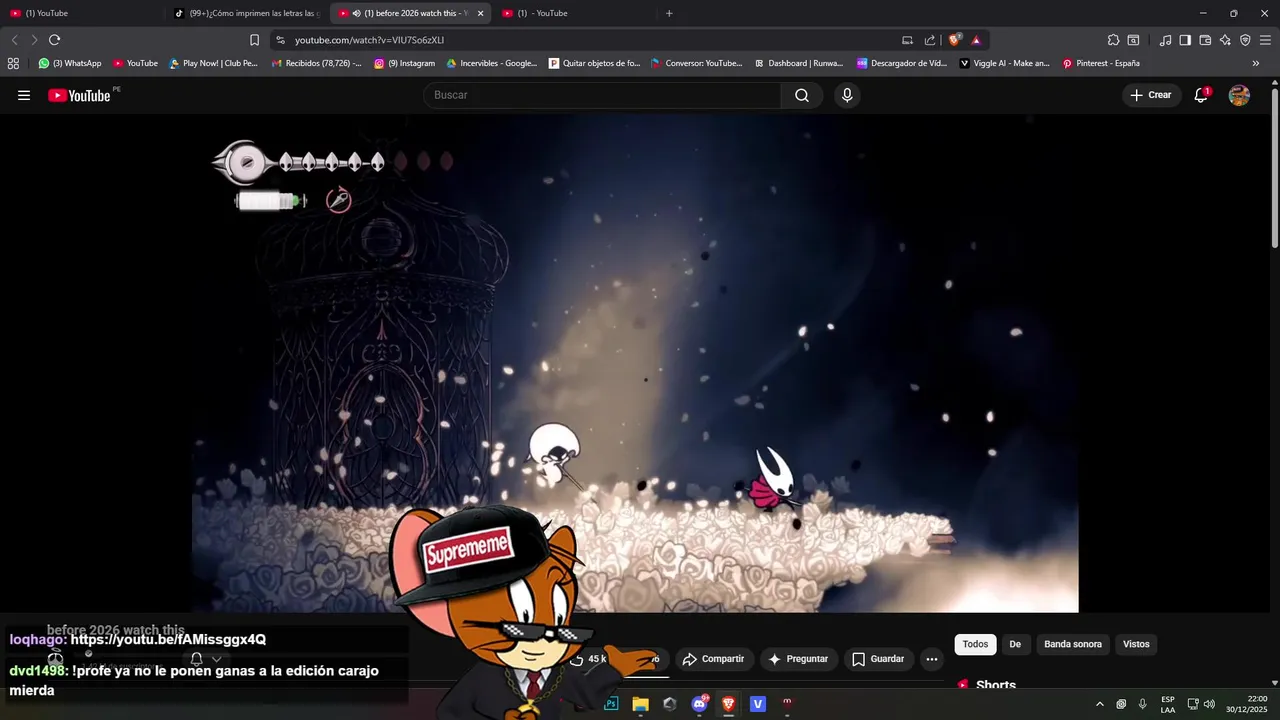1280x720 pixels.
Task: Open the volume control in system tray
Action: point(1209,704)
